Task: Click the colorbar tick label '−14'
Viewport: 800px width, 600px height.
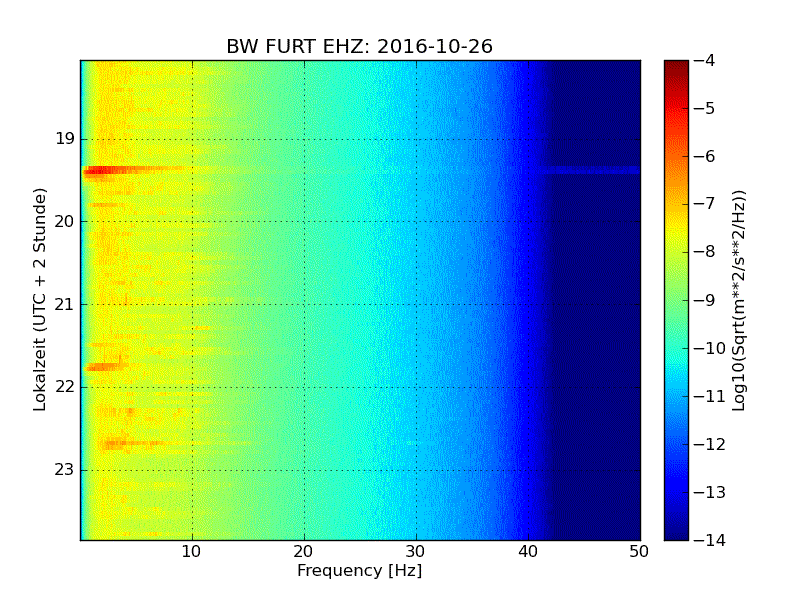Action: coord(709,540)
